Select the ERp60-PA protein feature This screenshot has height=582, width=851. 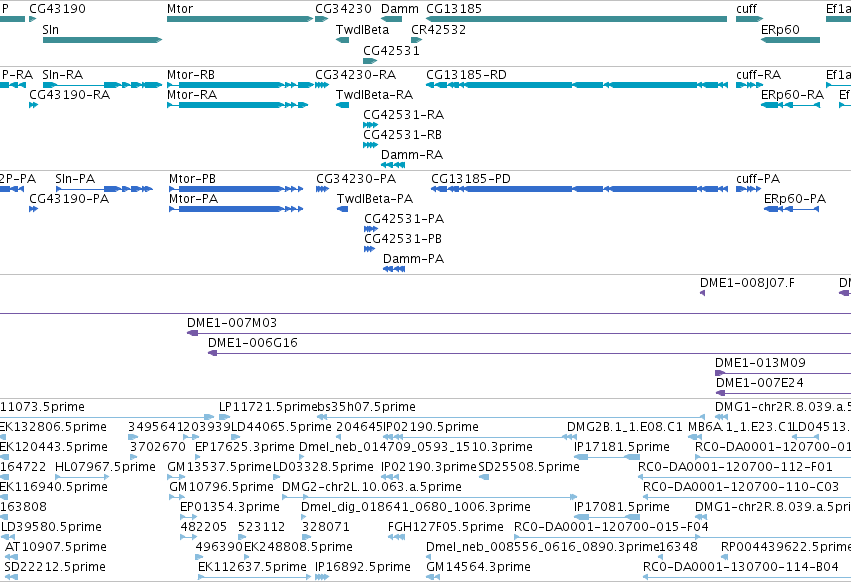pyautogui.click(x=791, y=209)
